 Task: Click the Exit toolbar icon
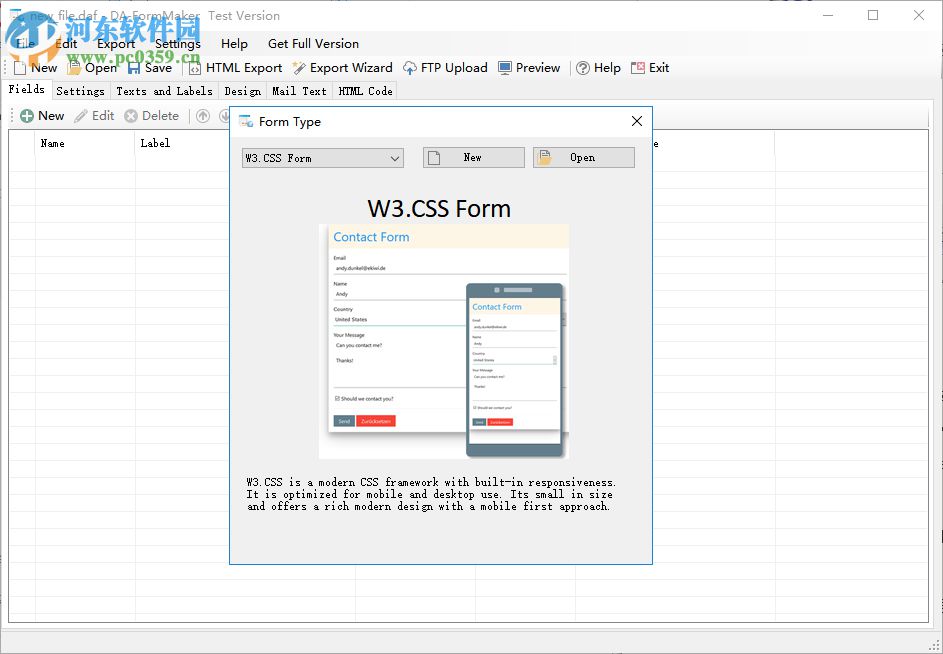pos(650,68)
